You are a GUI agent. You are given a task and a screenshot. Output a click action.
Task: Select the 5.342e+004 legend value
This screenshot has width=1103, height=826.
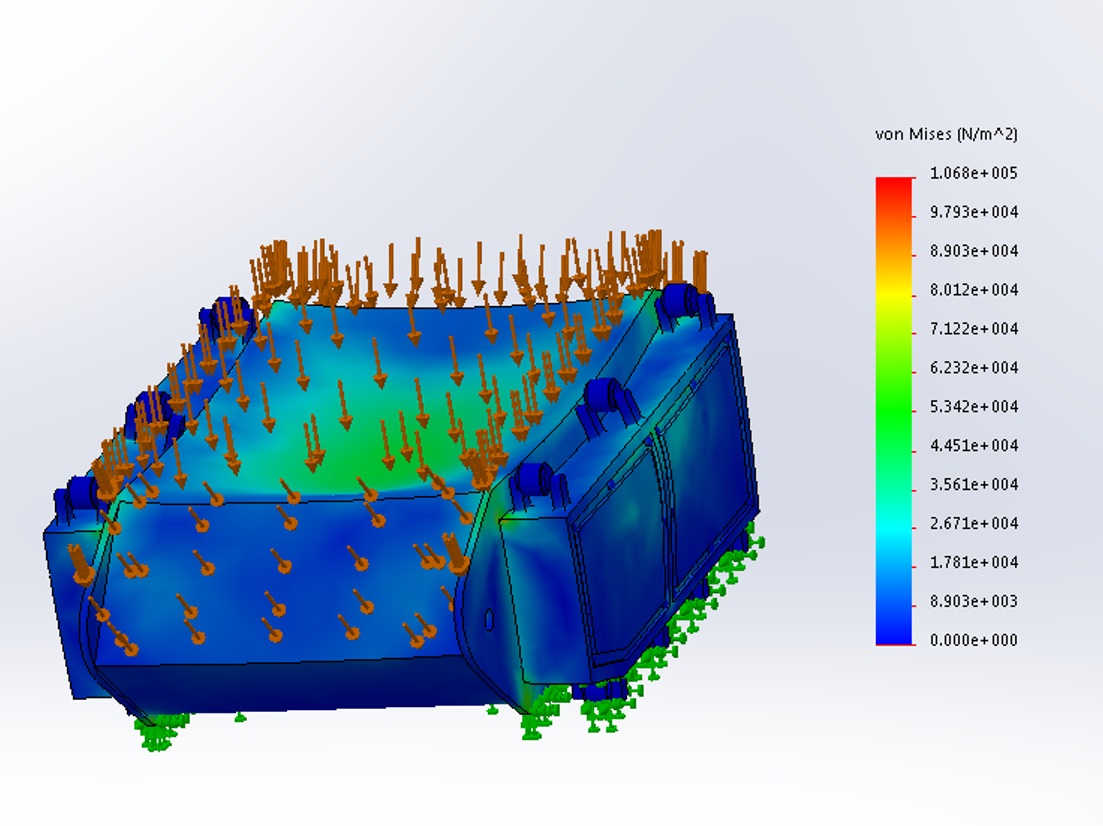(974, 407)
